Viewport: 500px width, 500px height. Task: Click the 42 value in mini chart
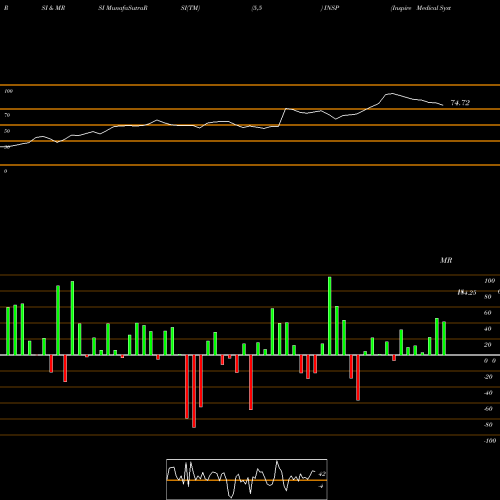(x=322, y=474)
